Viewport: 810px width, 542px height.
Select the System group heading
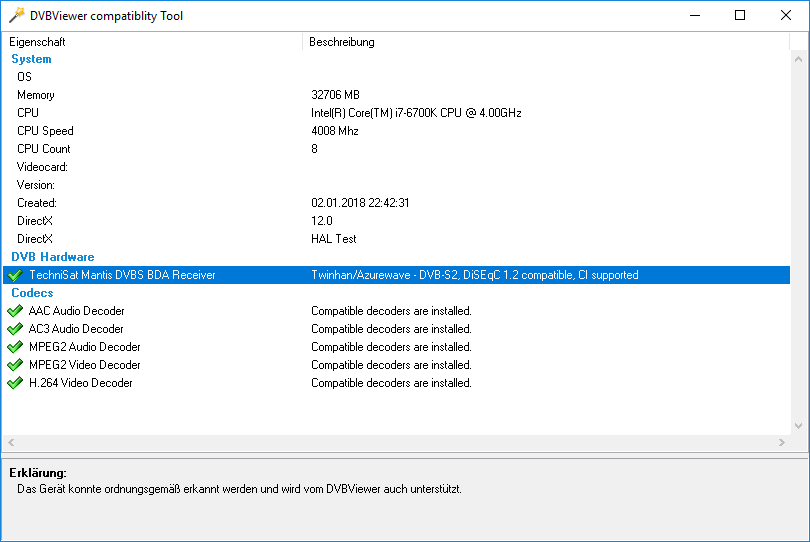32,59
